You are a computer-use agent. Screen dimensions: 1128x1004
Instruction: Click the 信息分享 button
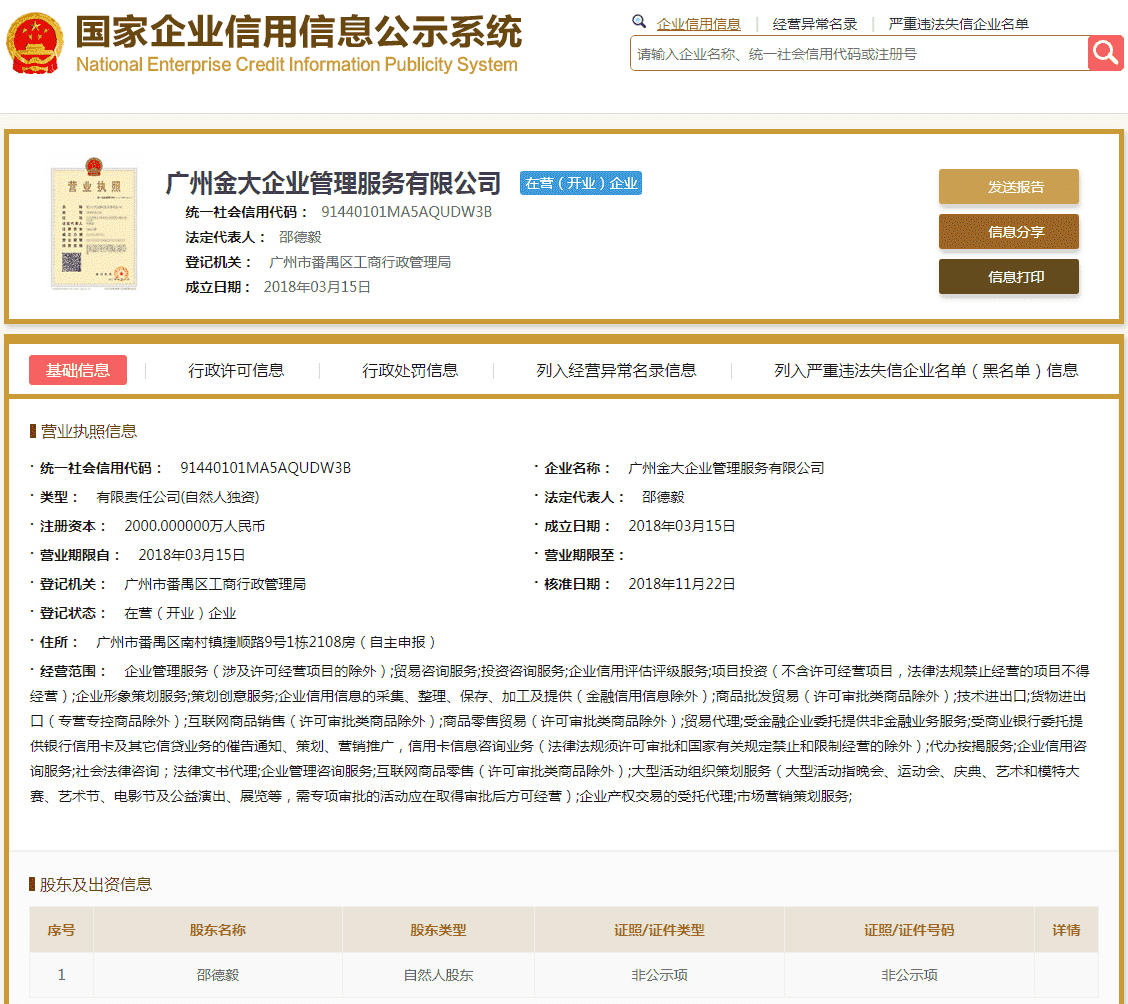click(x=1009, y=232)
